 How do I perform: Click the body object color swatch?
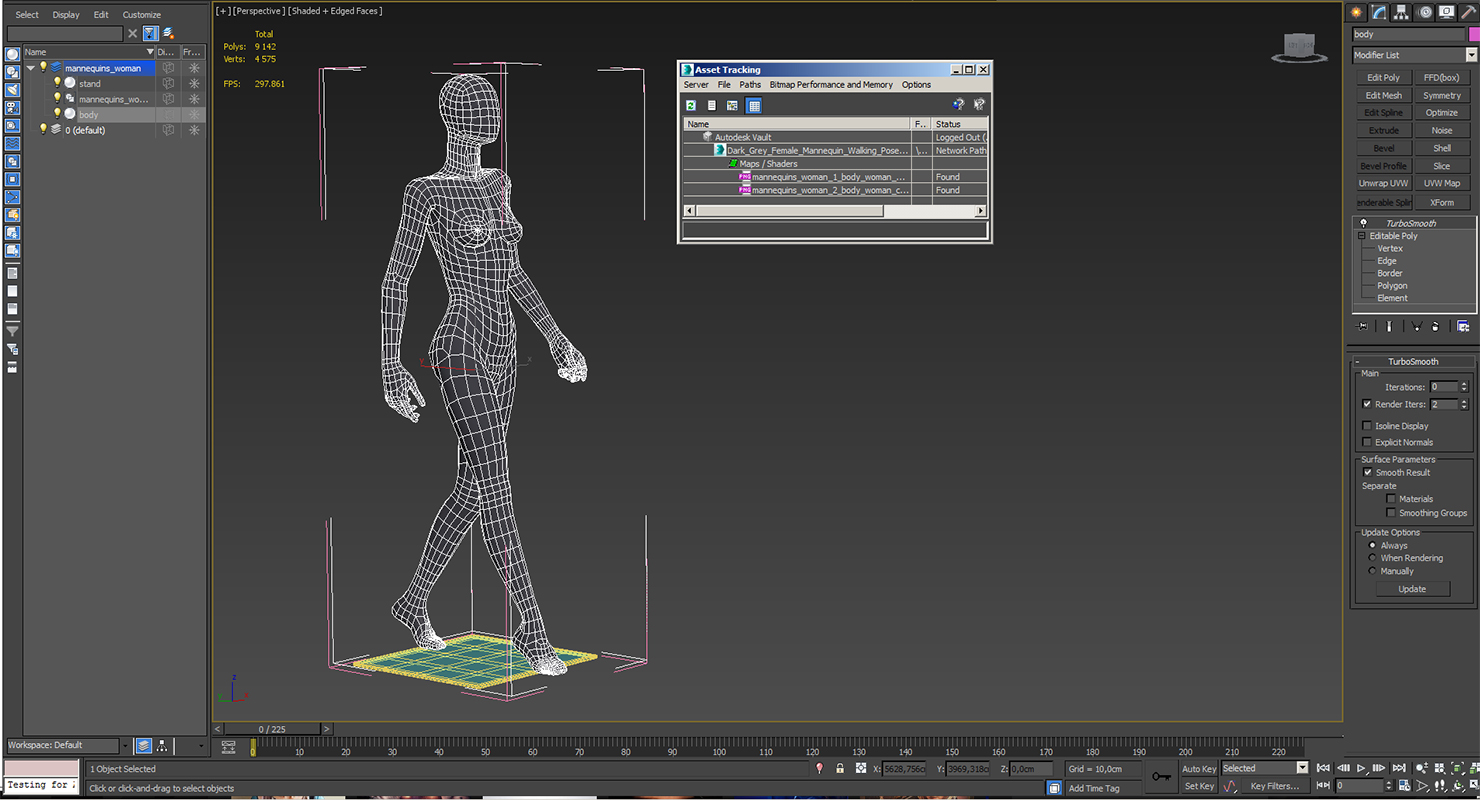(x=1474, y=34)
